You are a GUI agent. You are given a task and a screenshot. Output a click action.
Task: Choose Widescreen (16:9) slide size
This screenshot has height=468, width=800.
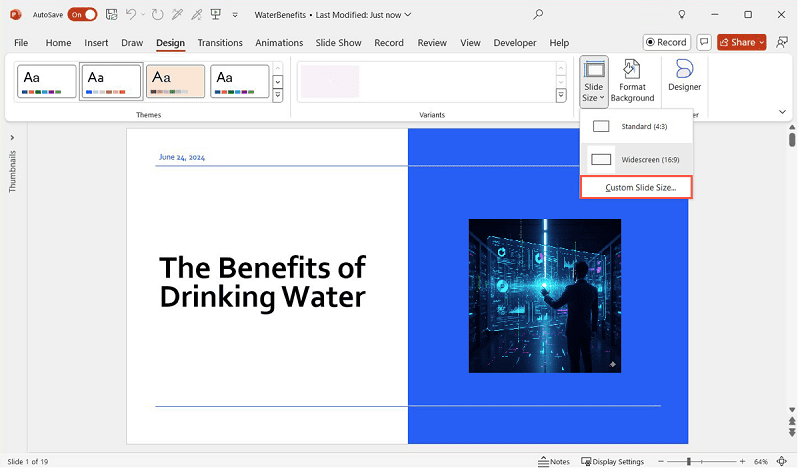tap(636, 159)
